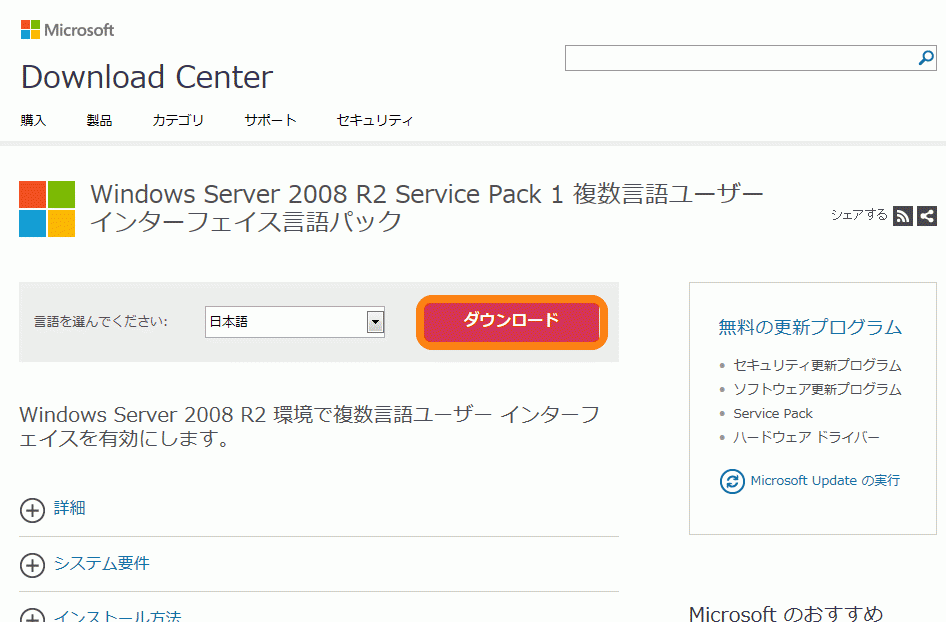Follow the ハードウェア ドライバー link
This screenshot has height=622, width=946.
point(807,437)
